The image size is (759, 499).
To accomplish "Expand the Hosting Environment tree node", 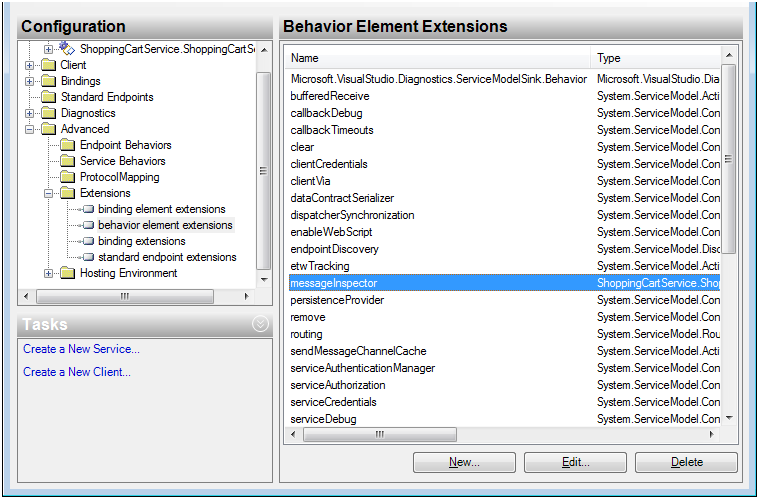I will 48,273.
